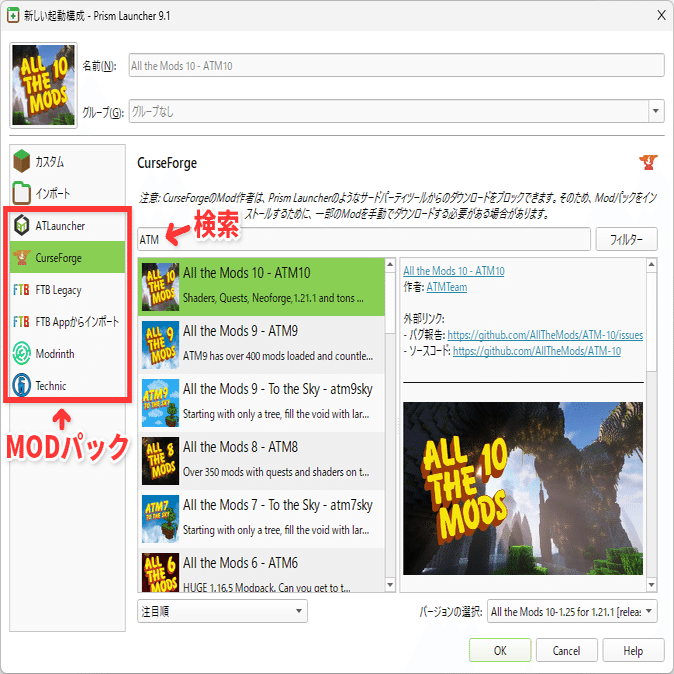Select ATLauncher in the source list
The width and height of the screenshot is (674, 674).
pyautogui.click(x=67, y=225)
